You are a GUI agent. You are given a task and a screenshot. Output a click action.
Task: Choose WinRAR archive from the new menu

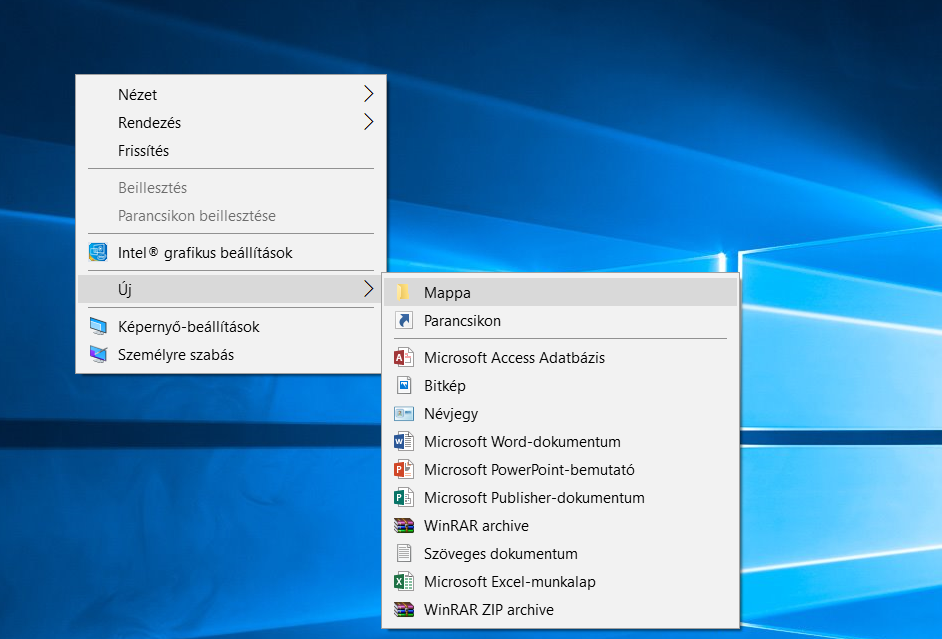[x=476, y=526]
